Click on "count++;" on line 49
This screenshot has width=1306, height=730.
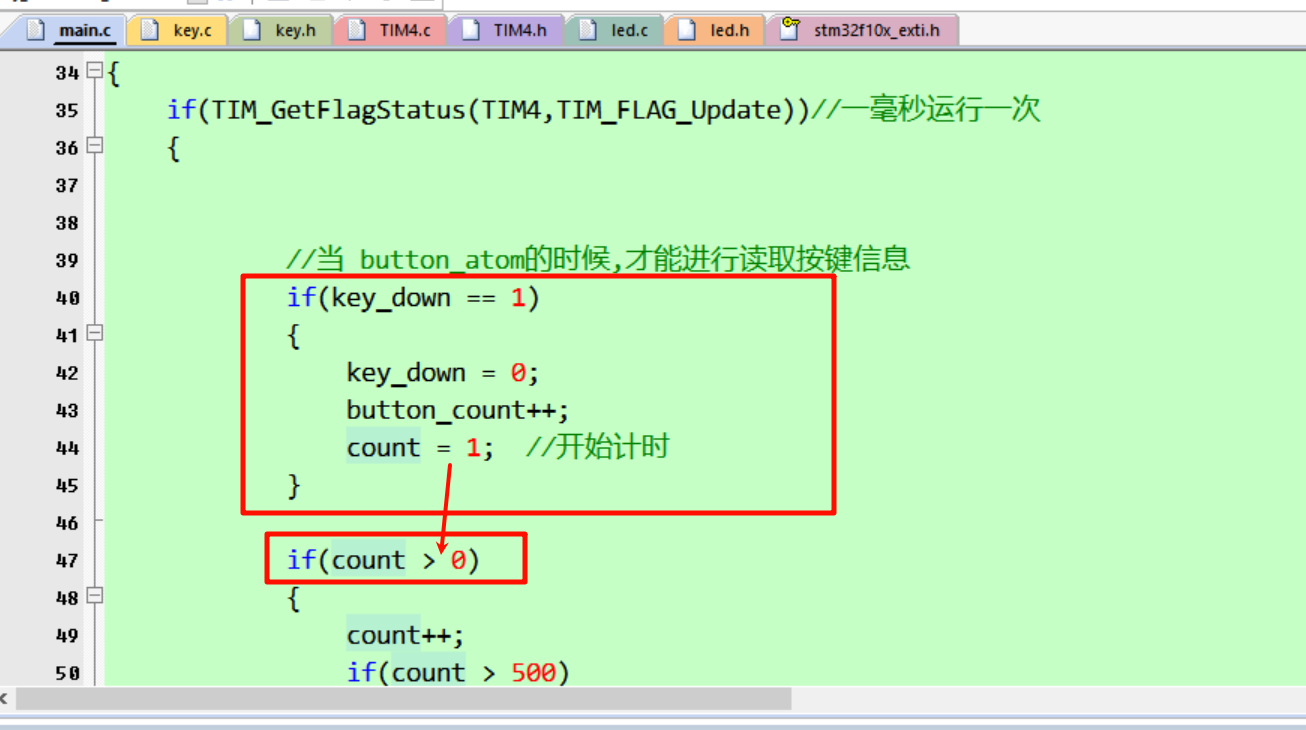(x=405, y=636)
